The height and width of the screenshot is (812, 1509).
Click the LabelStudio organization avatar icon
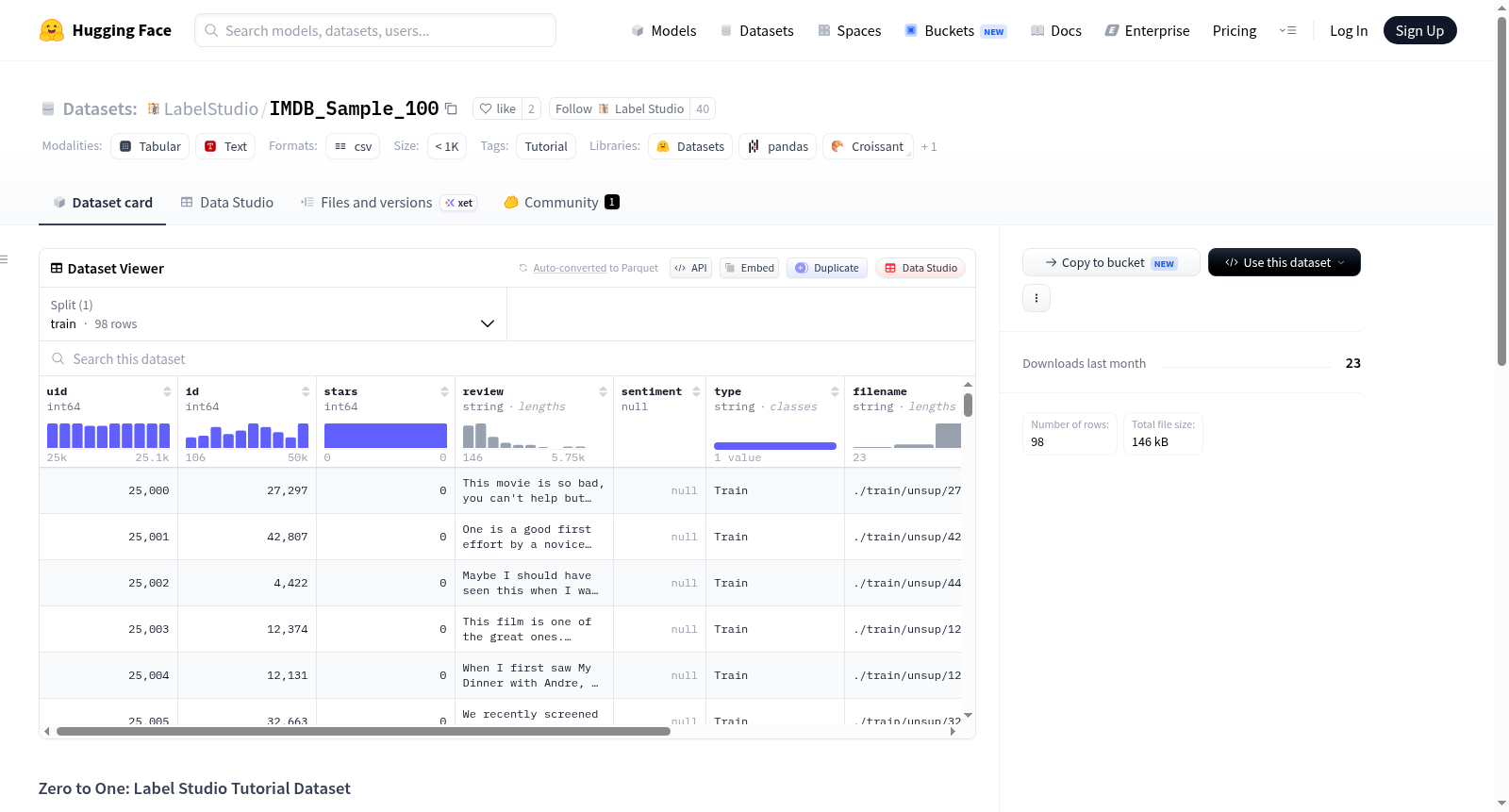click(154, 108)
